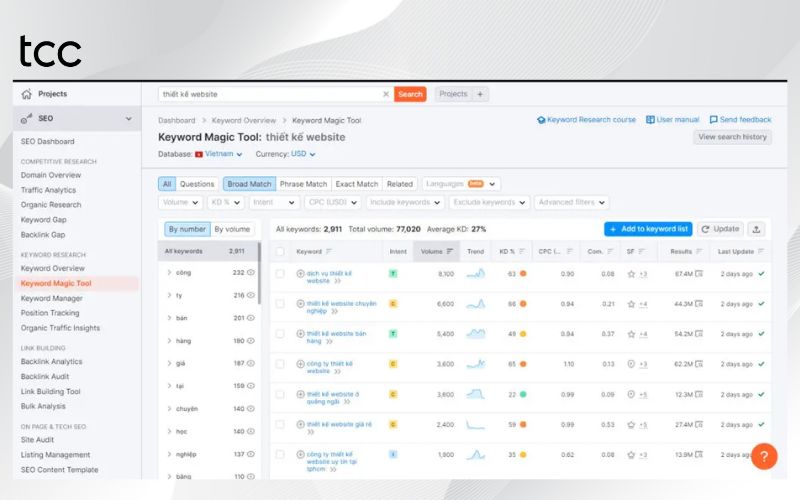This screenshot has width=800, height=500.
Task: Select the Phrase Match tab
Action: coord(303,184)
